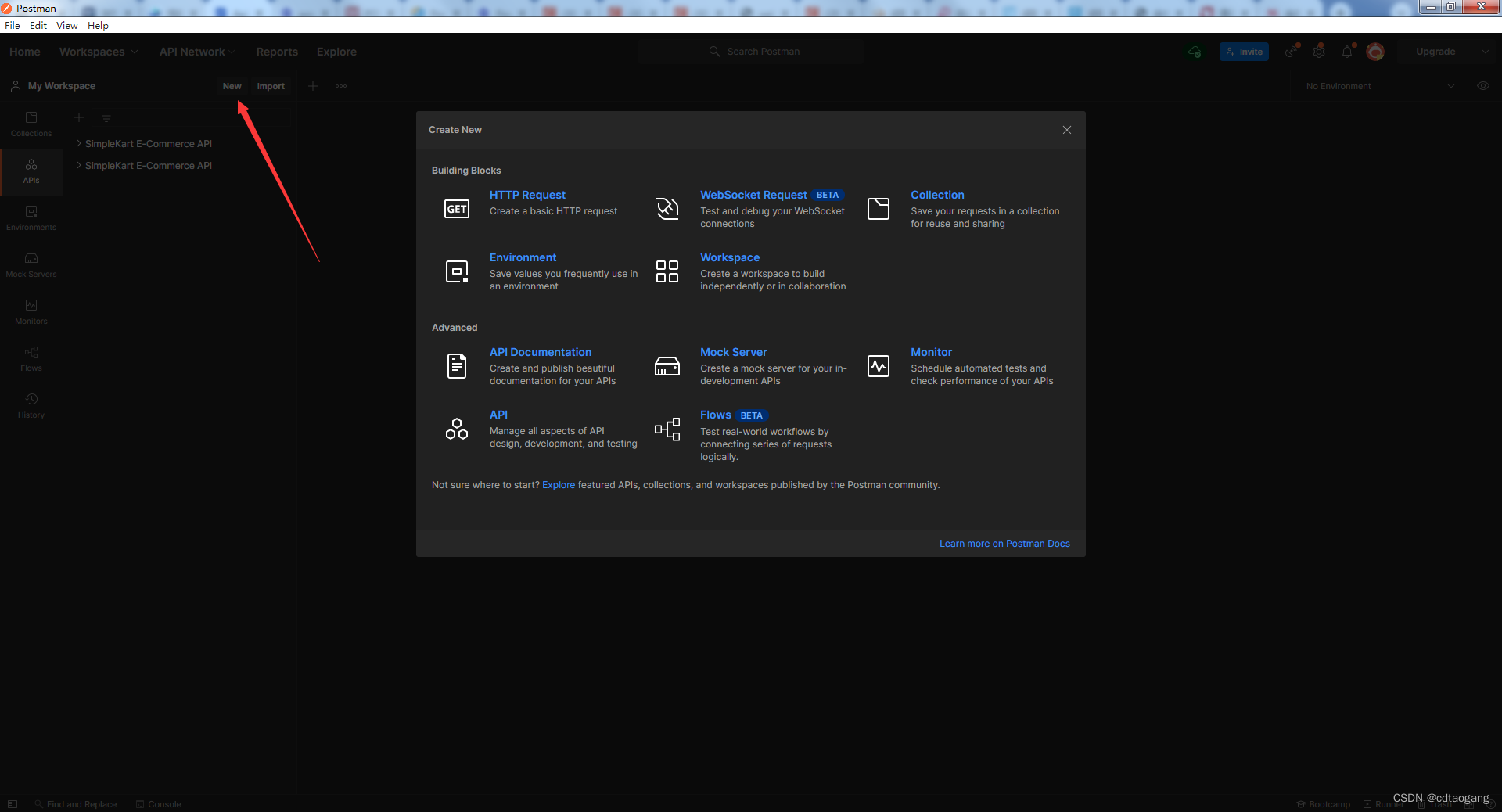
Task: Open APIs in the sidebar
Action: tap(31, 172)
